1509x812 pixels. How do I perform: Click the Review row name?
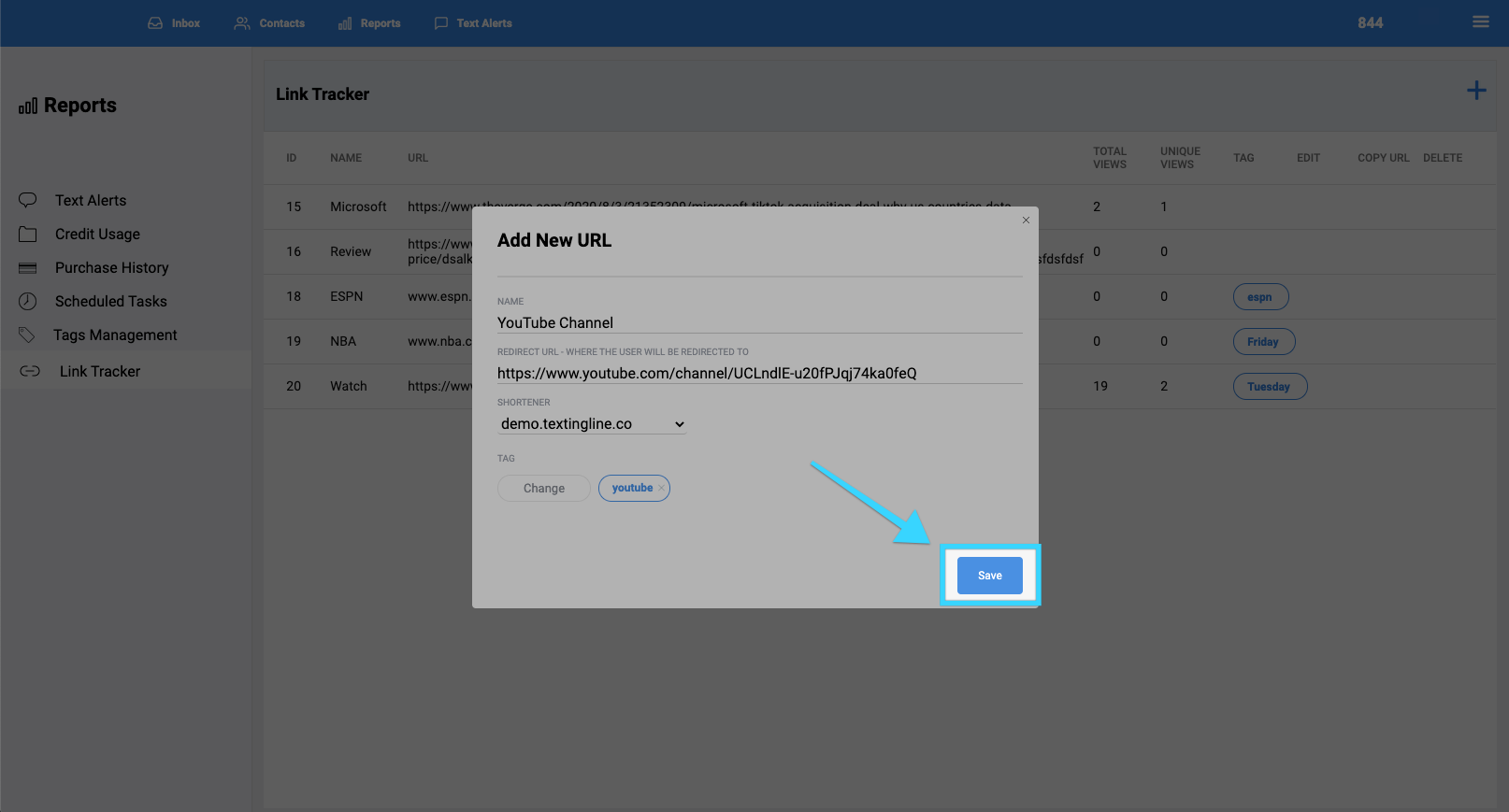[351, 251]
